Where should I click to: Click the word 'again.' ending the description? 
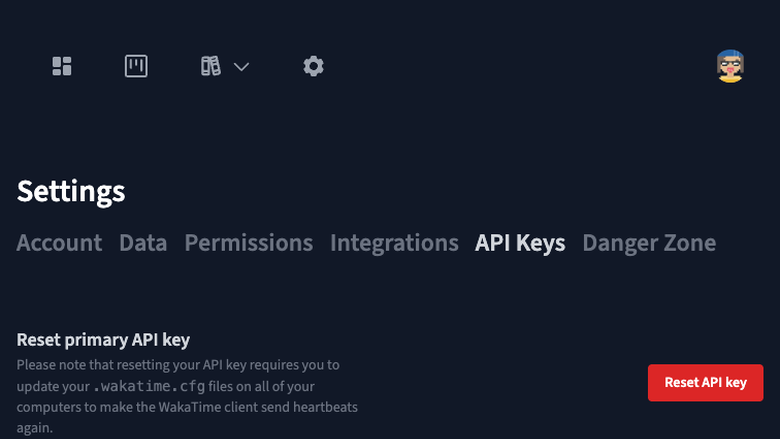[x=34, y=428]
